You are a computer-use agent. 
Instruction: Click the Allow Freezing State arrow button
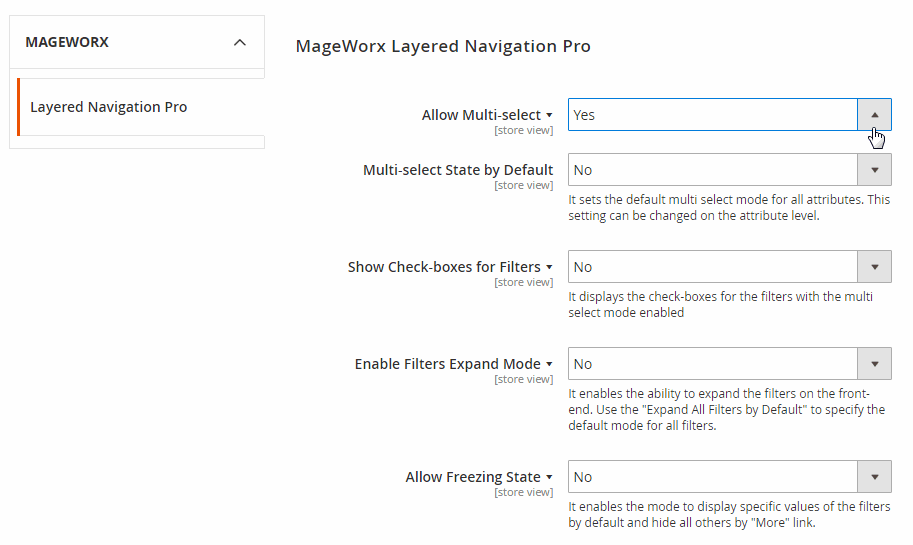coord(874,477)
